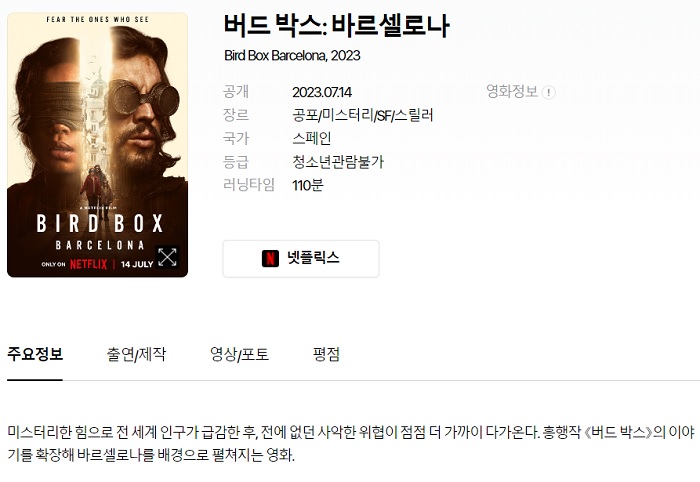Open the 영상/포토 tab
700x482 pixels.
(x=239, y=354)
